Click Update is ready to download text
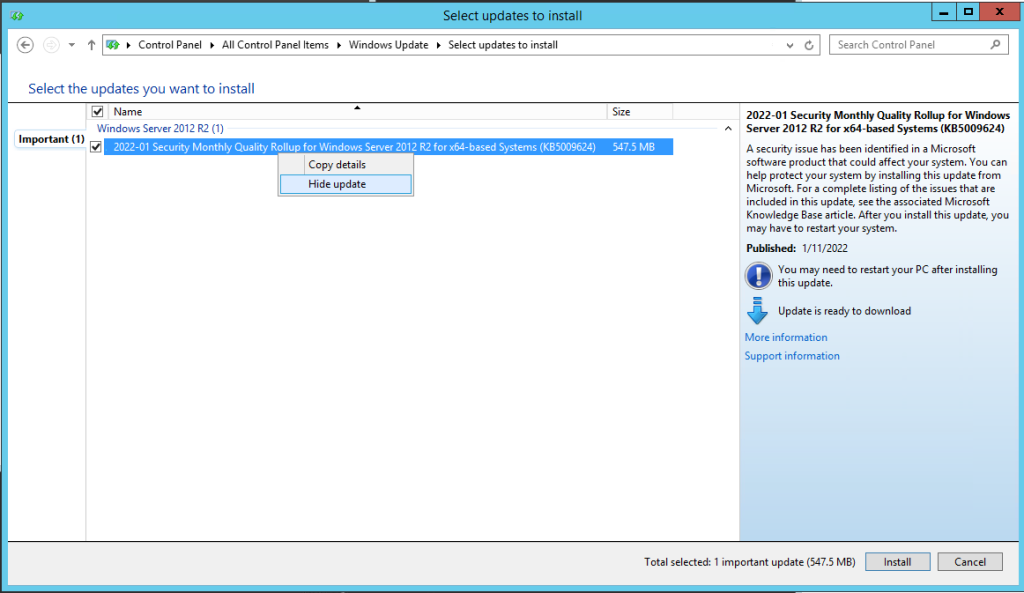 844,311
